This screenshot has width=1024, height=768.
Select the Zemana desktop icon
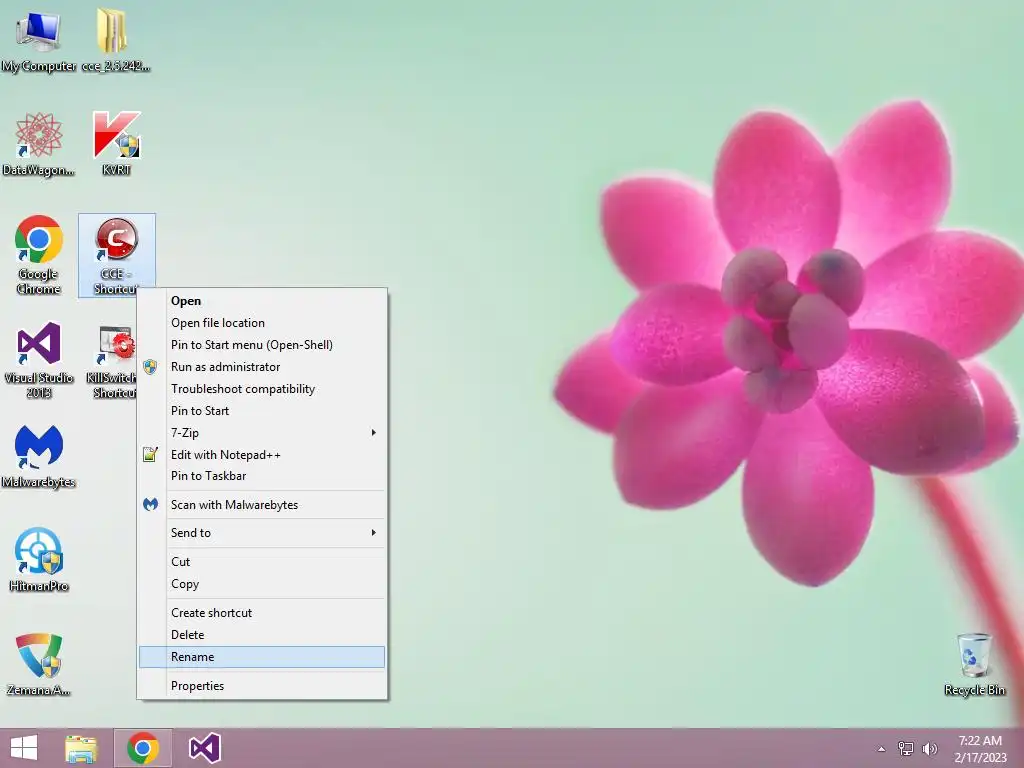point(39,665)
